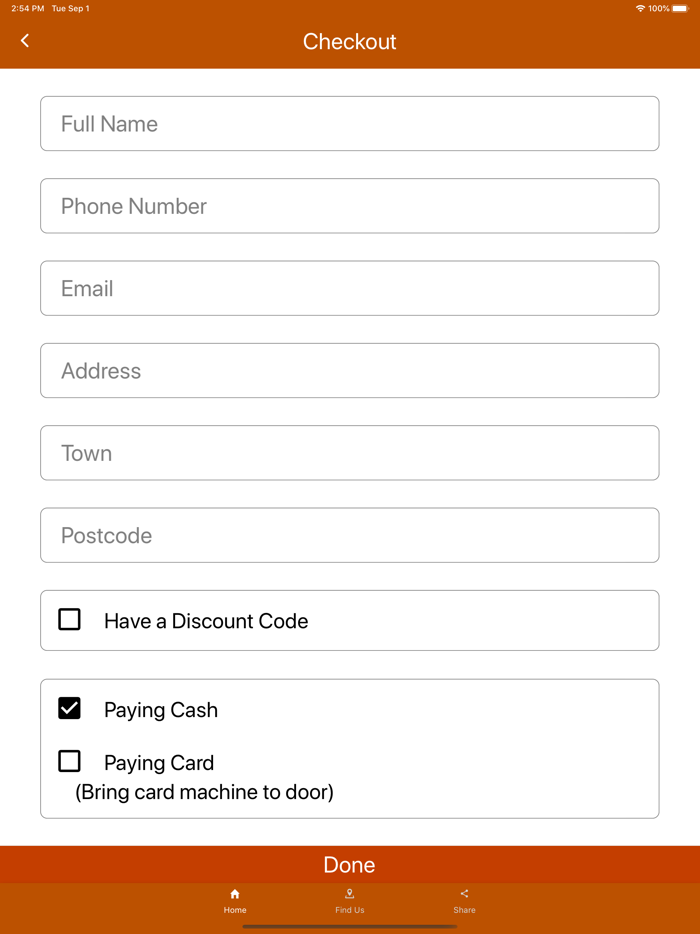Tap the Find Us location pin icon
This screenshot has height=934, width=700.
349,894
